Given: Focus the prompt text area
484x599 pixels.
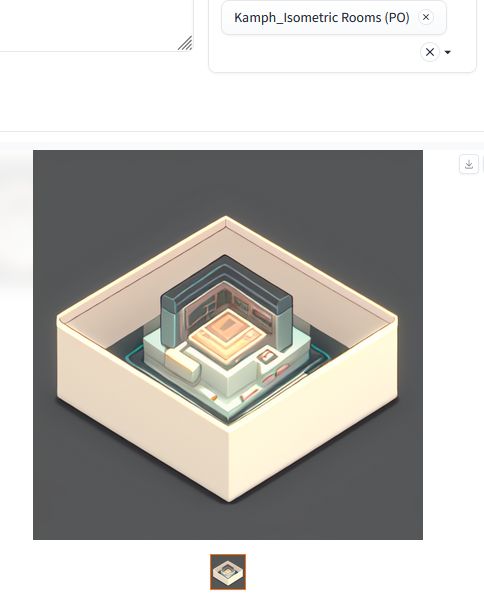Looking at the screenshot, I should tap(96, 25).
